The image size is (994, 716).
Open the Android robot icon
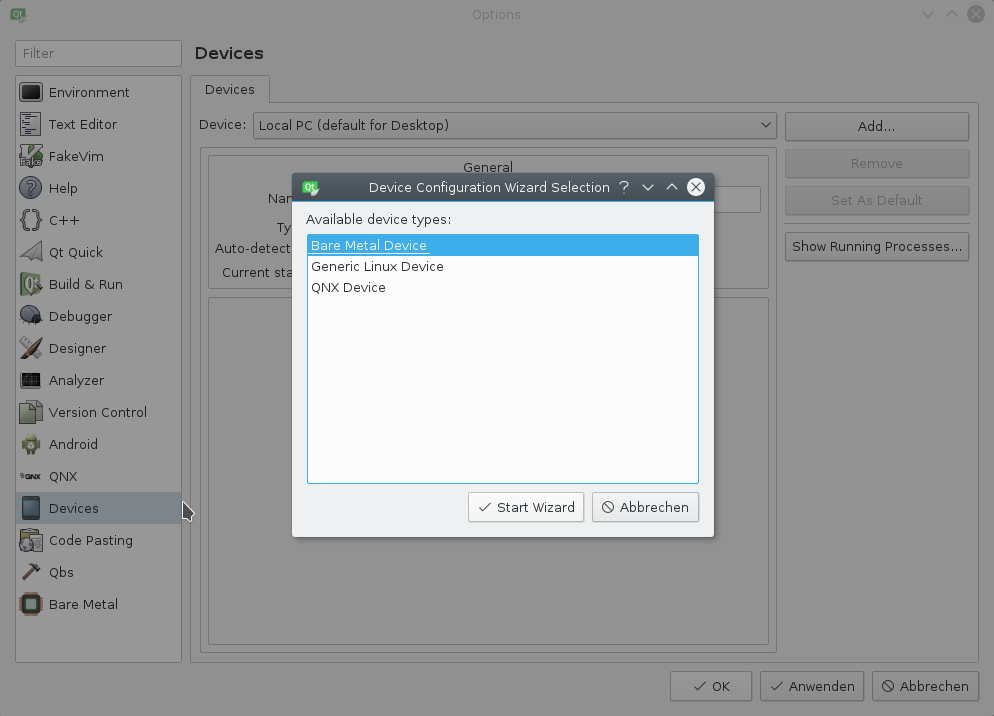tap(30, 444)
